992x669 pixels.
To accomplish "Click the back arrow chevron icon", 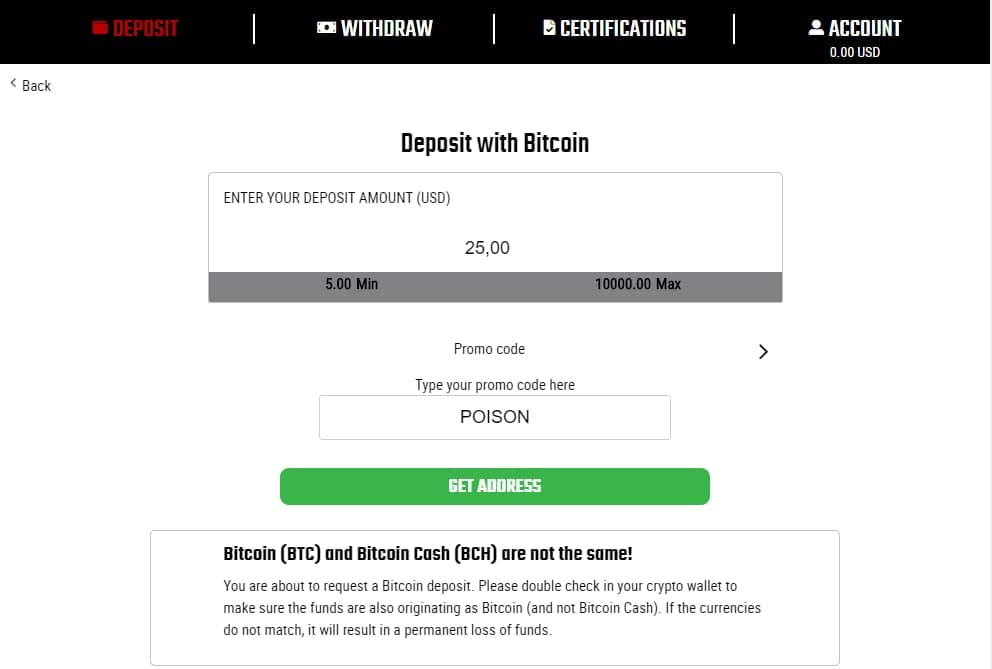I will (14, 84).
